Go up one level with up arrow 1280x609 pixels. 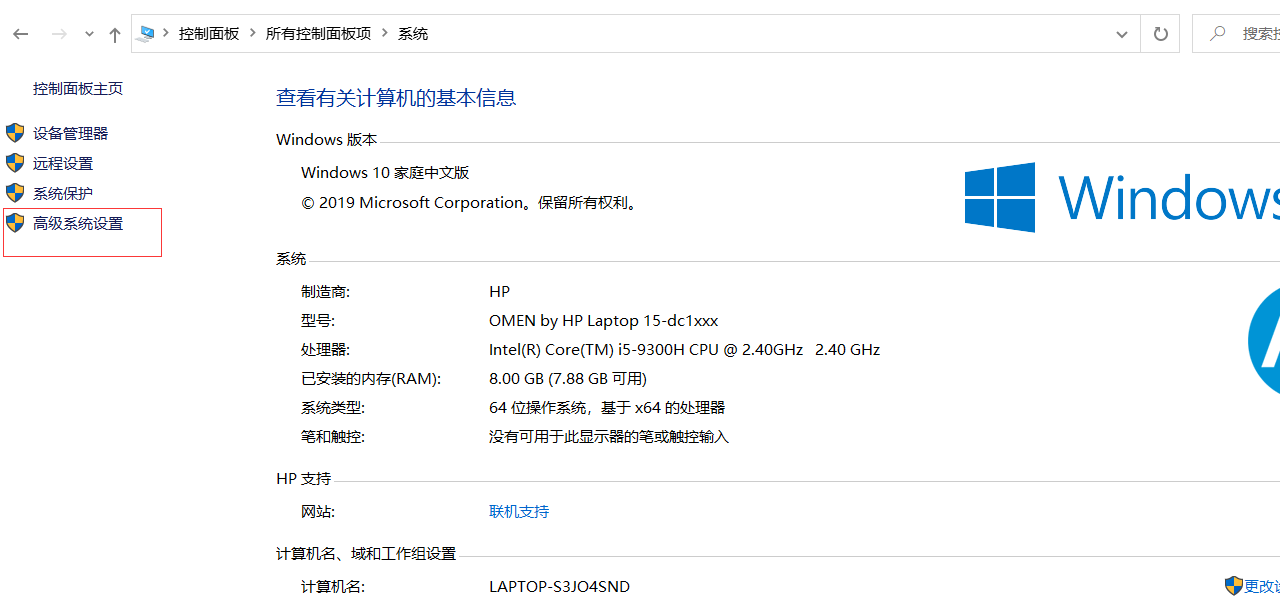coord(115,34)
